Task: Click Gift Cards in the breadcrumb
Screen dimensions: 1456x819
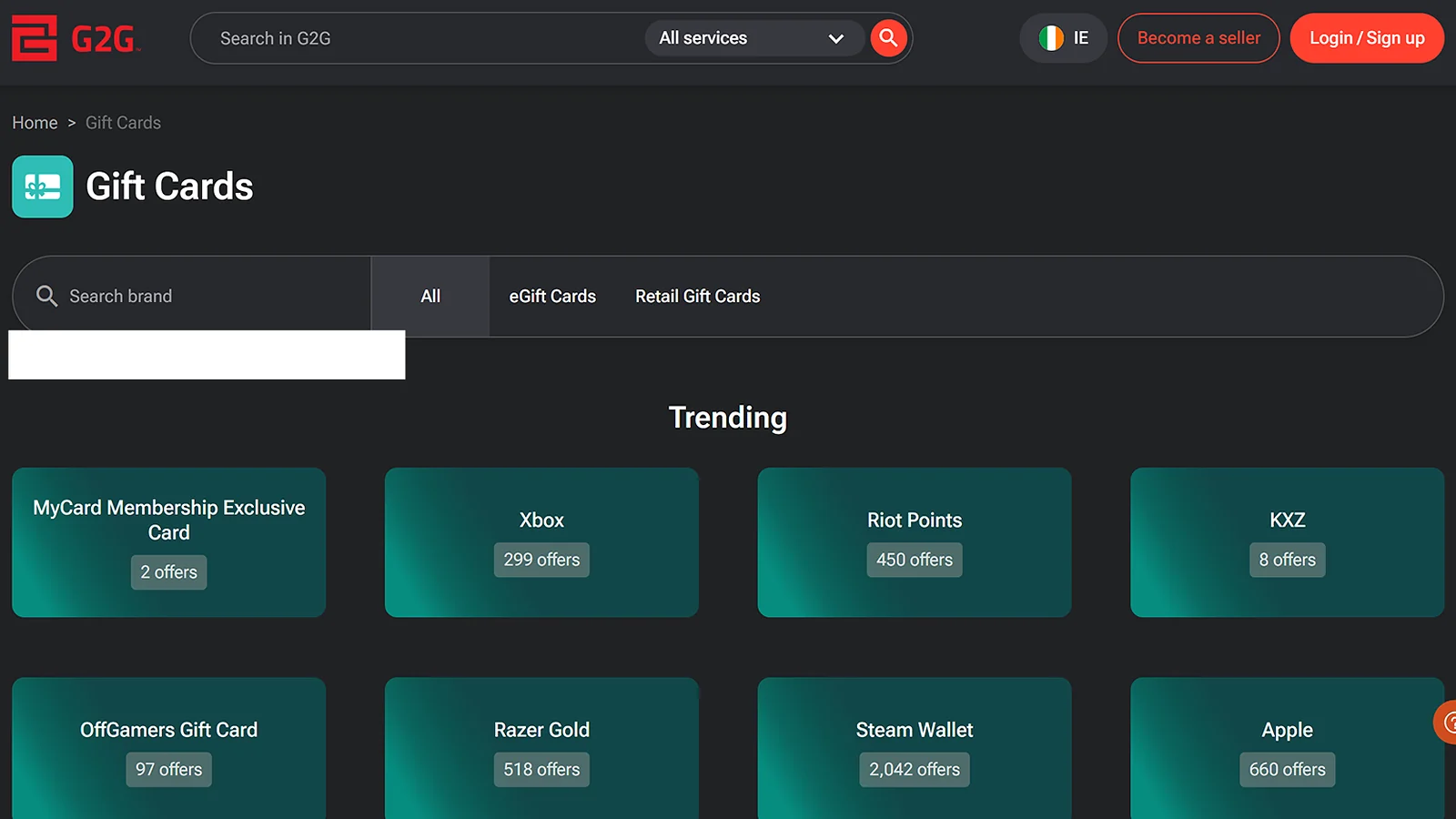Action: (x=123, y=123)
